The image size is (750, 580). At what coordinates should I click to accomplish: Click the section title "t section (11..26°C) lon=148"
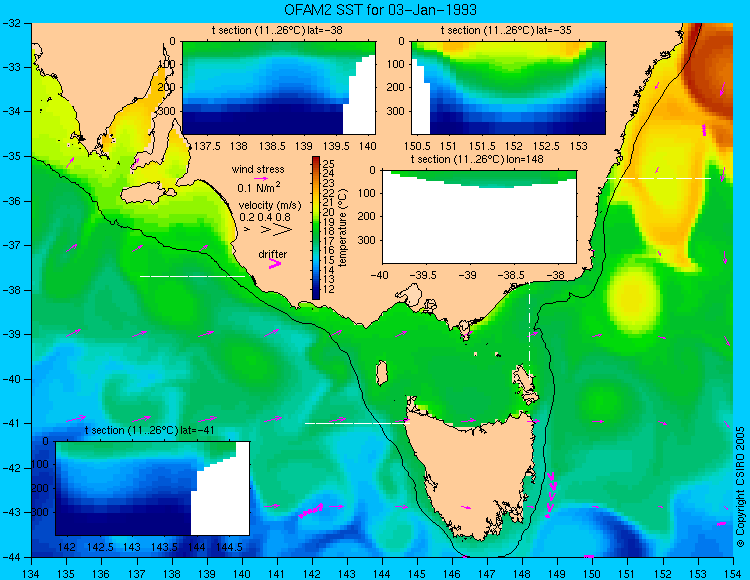click(477, 159)
